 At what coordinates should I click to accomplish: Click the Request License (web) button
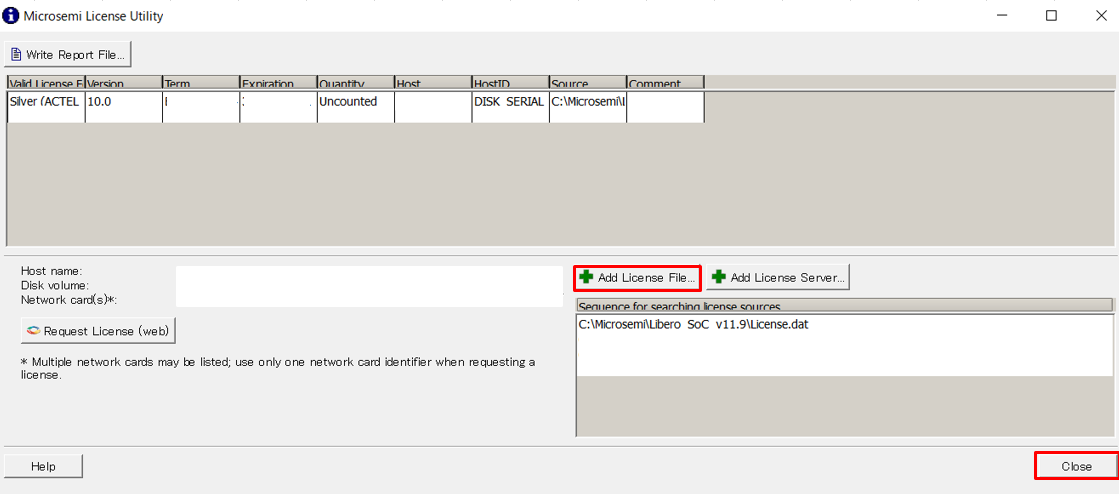98,331
